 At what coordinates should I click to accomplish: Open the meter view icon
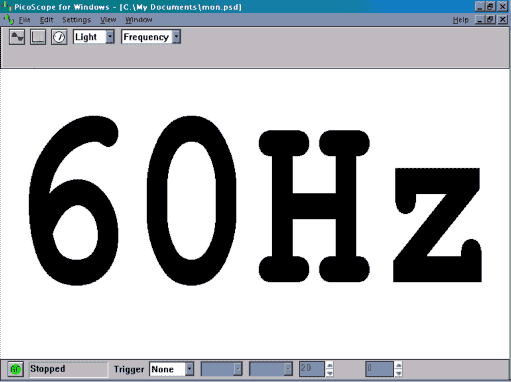(59, 37)
